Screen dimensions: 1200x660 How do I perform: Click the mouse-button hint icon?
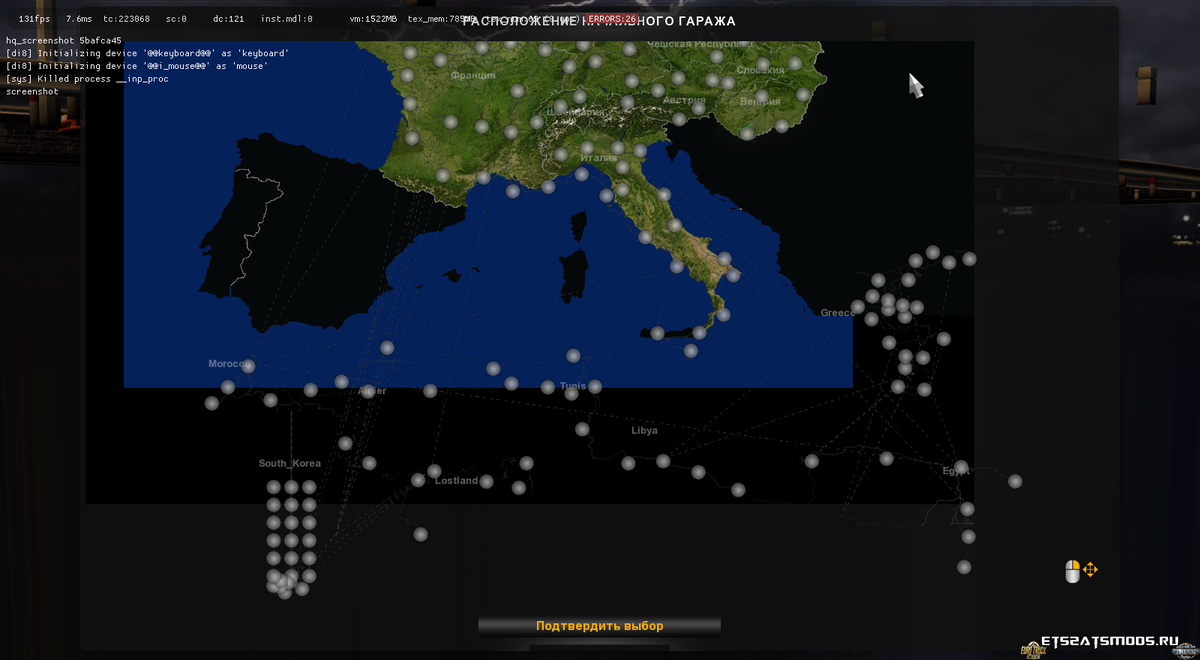coord(1072,571)
